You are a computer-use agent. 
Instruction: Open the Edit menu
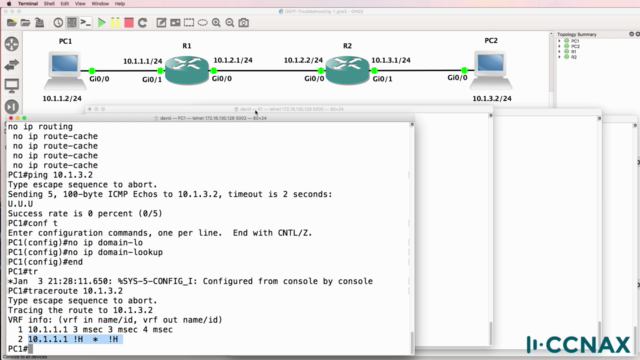64,4
